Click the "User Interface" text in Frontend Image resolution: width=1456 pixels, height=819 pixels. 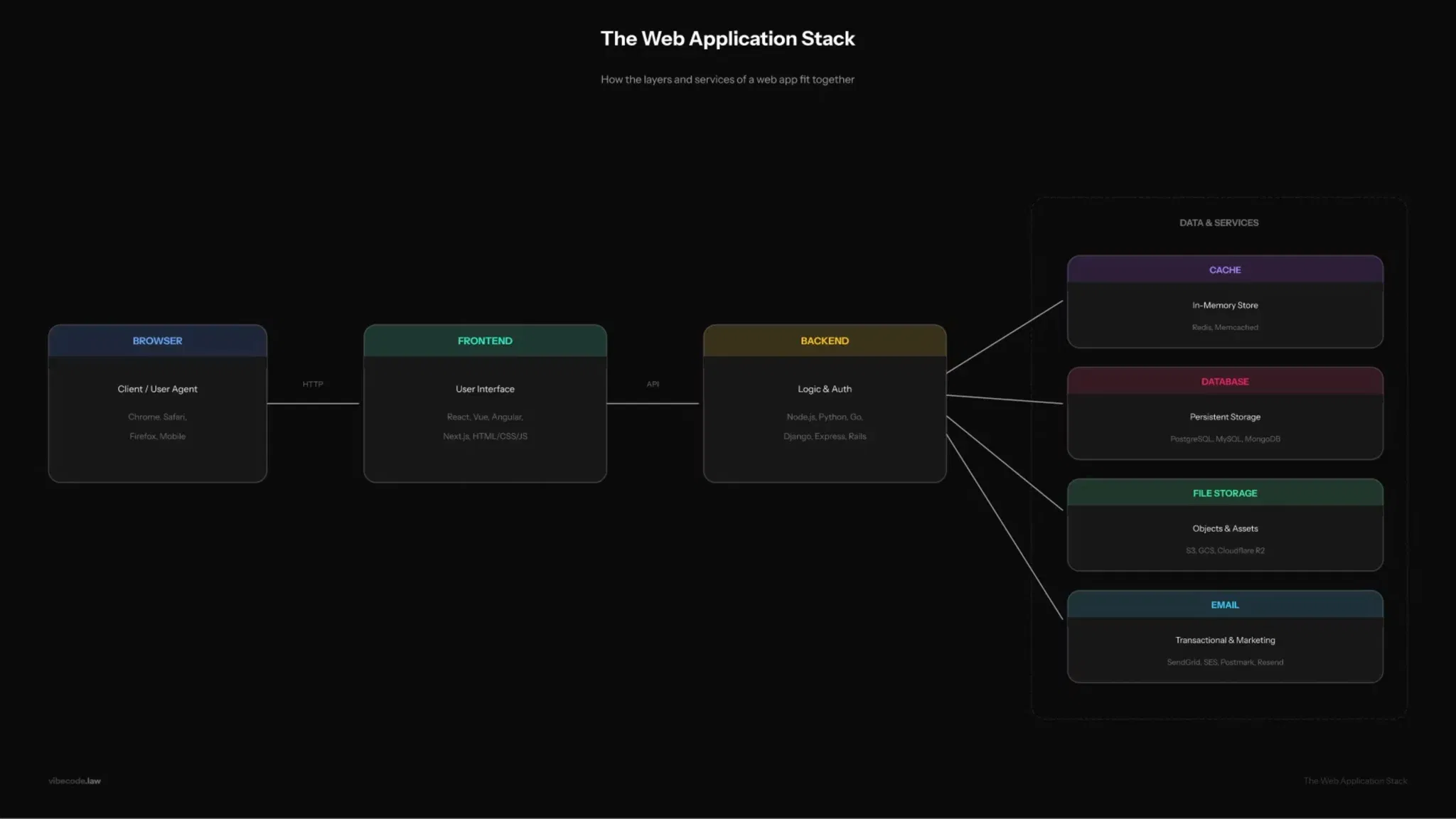pyautogui.click(x=485, y=389)
